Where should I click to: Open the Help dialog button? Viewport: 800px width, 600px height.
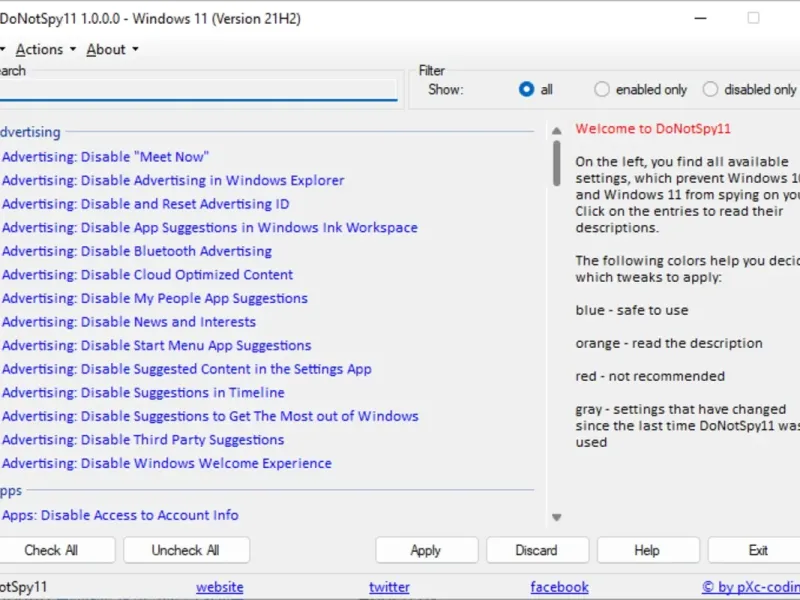pos(647,550)
